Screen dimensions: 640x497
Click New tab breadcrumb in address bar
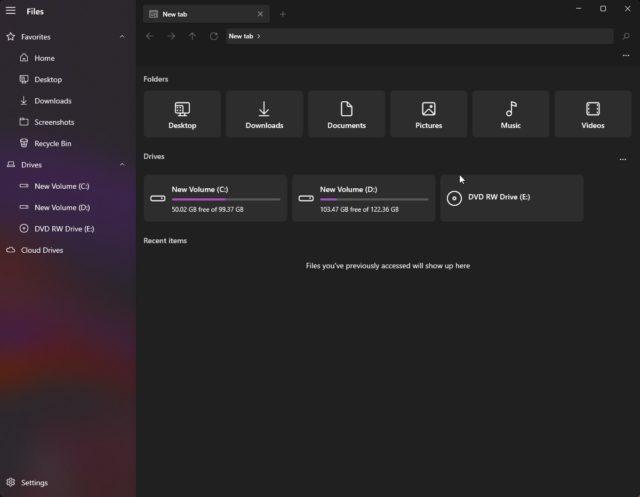tap(241, 36)
